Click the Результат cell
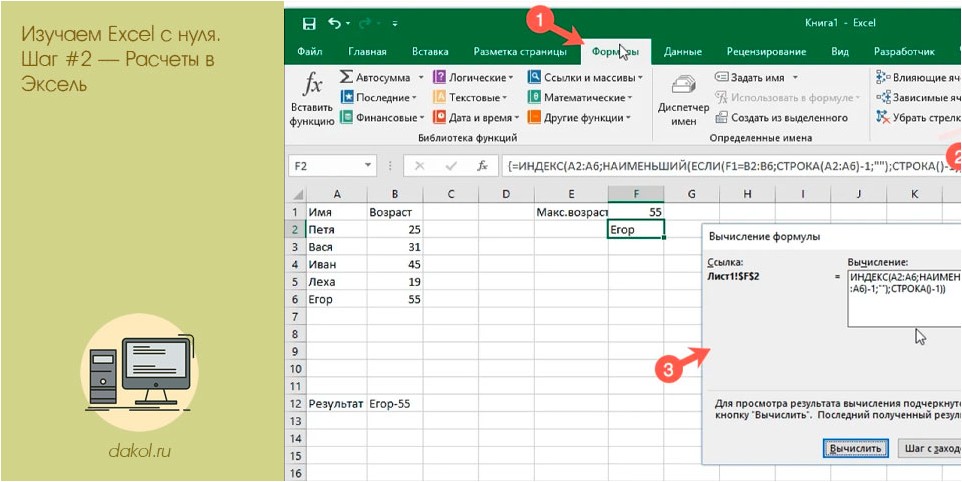Screen dimensions: 962x482 (337, 404)
